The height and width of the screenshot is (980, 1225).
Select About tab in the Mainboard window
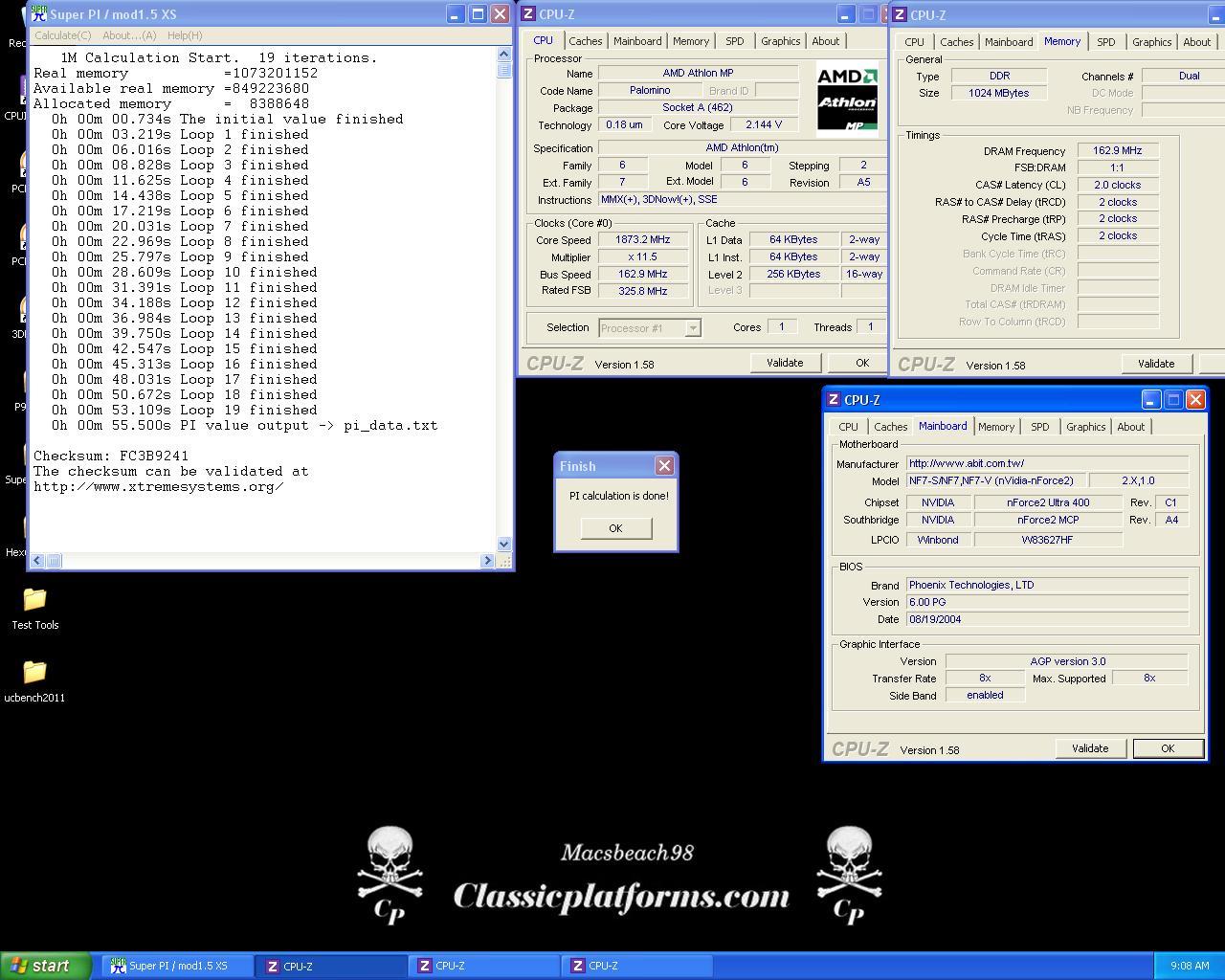(x=1131, y=427)
